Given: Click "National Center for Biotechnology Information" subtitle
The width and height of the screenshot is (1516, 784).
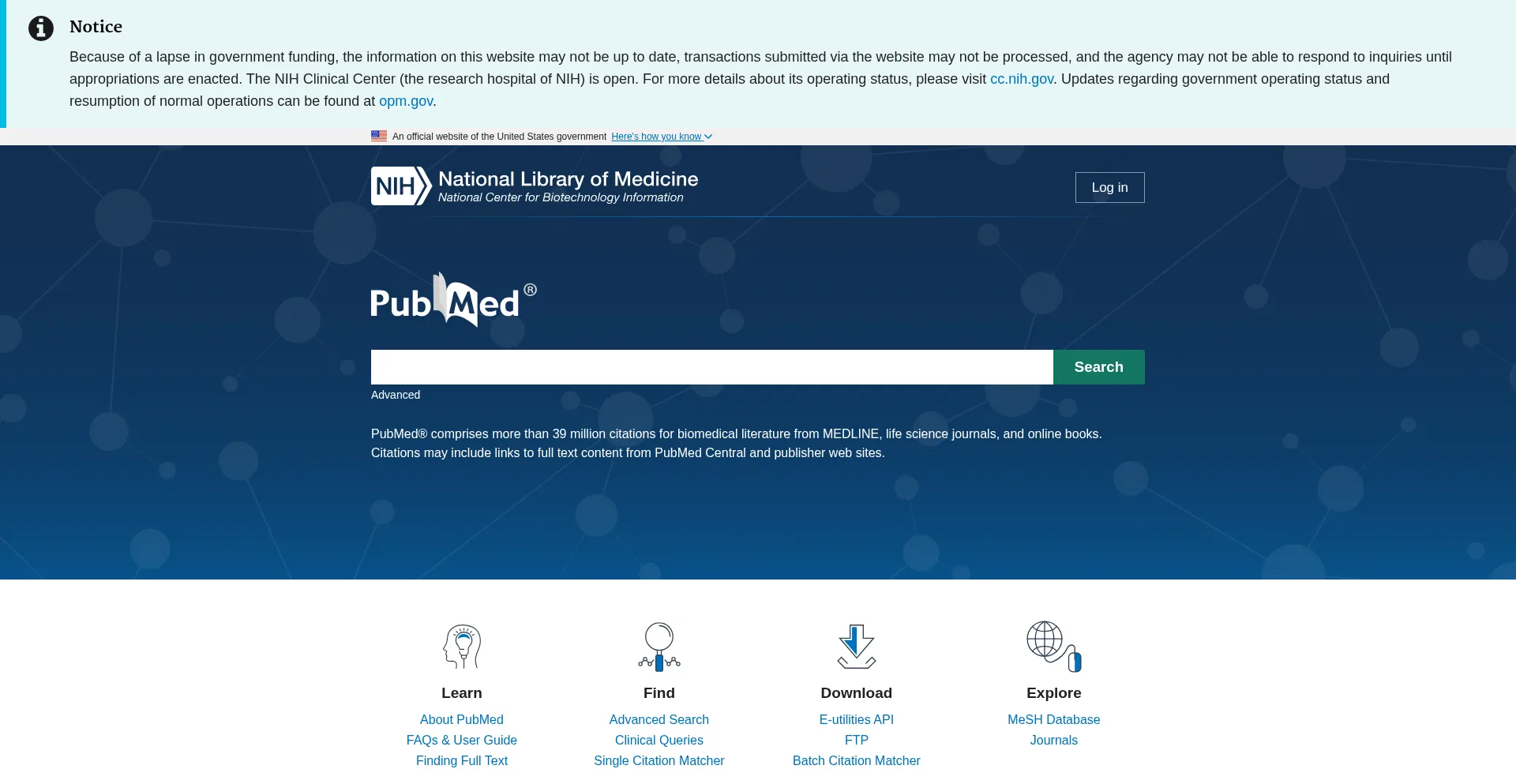Looking at the screenshot, I should (561, 197).
